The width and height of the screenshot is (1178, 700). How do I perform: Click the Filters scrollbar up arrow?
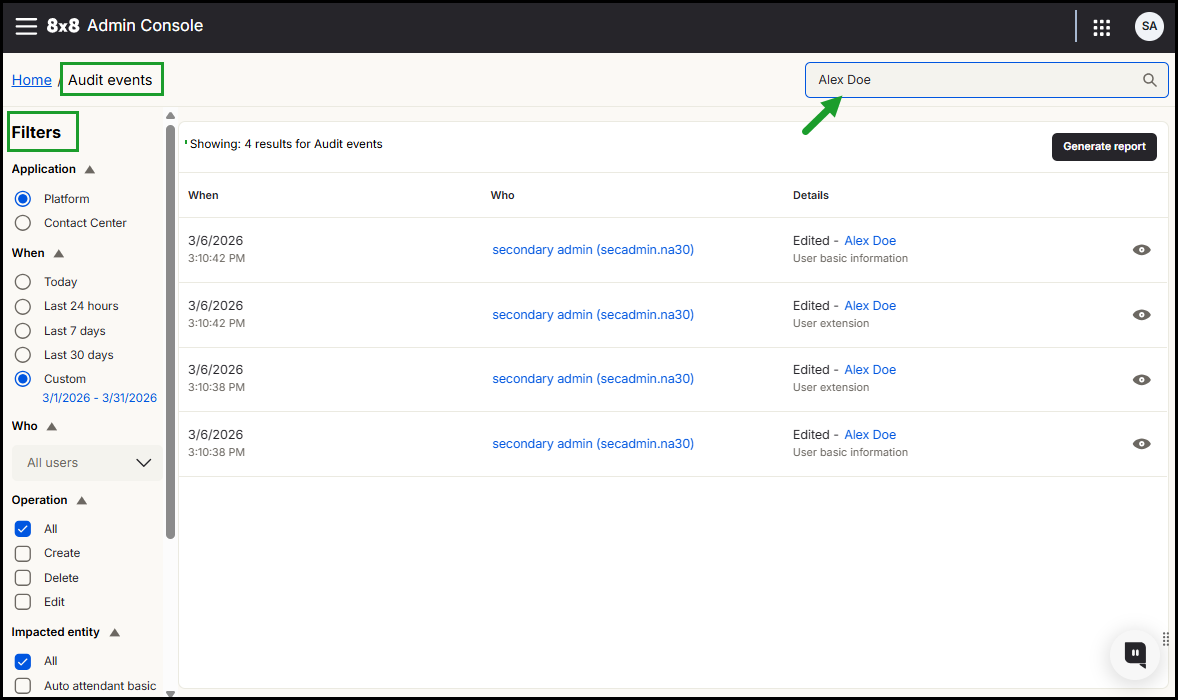[171, 116]
